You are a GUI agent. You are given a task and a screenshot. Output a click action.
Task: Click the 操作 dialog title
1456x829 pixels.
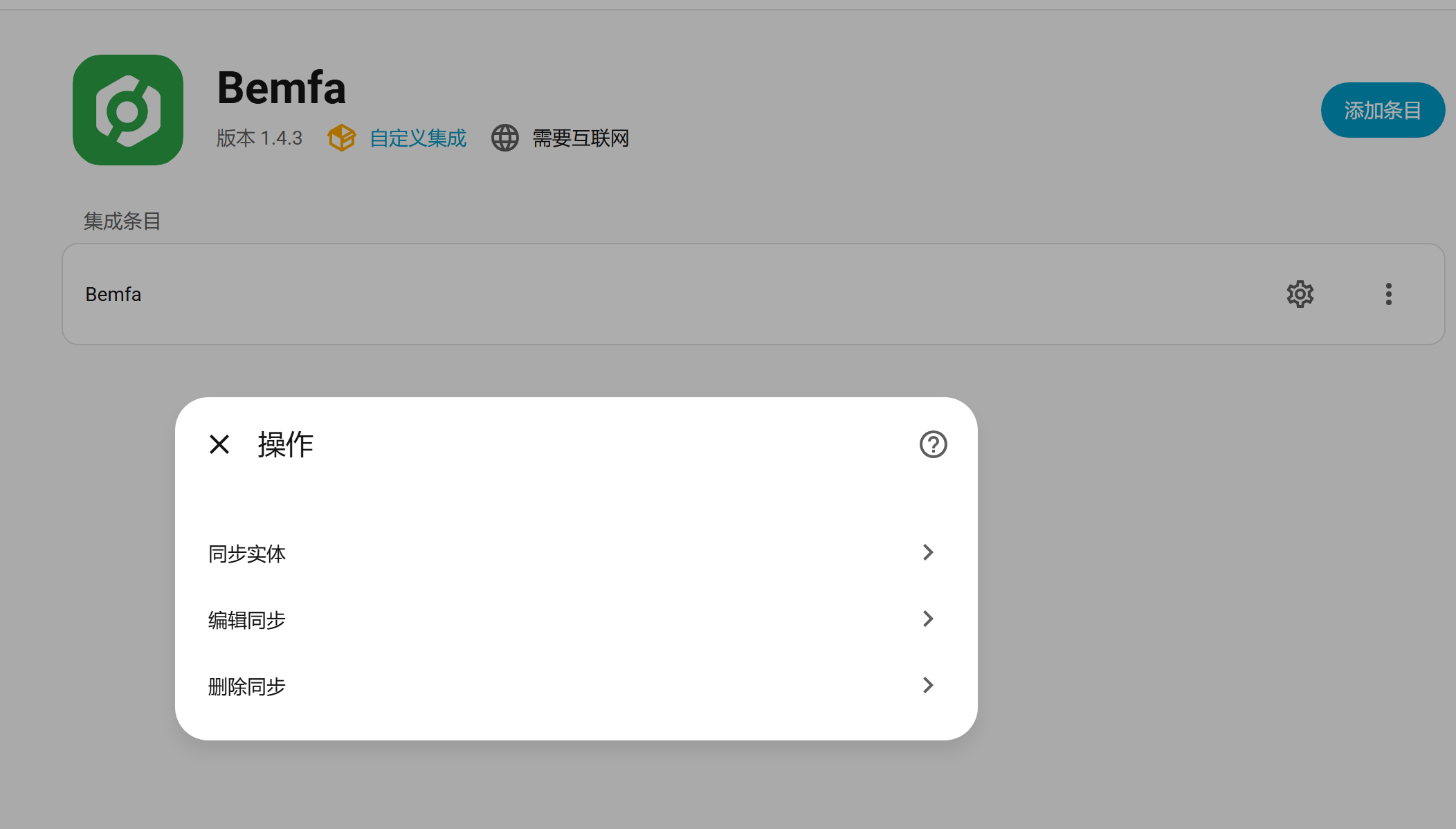pos(286,444)
